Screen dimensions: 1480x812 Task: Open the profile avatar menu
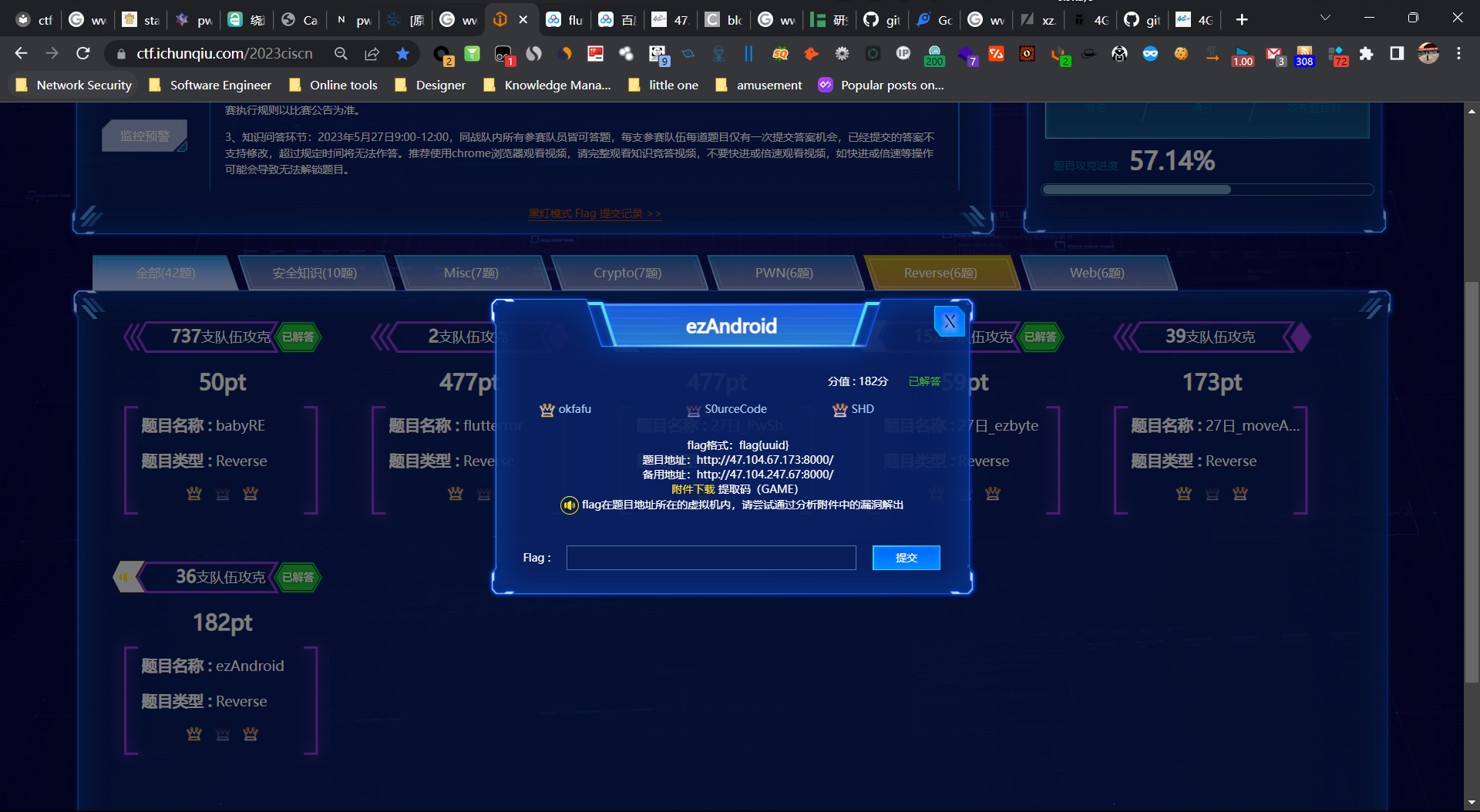tap(1428, 53)
